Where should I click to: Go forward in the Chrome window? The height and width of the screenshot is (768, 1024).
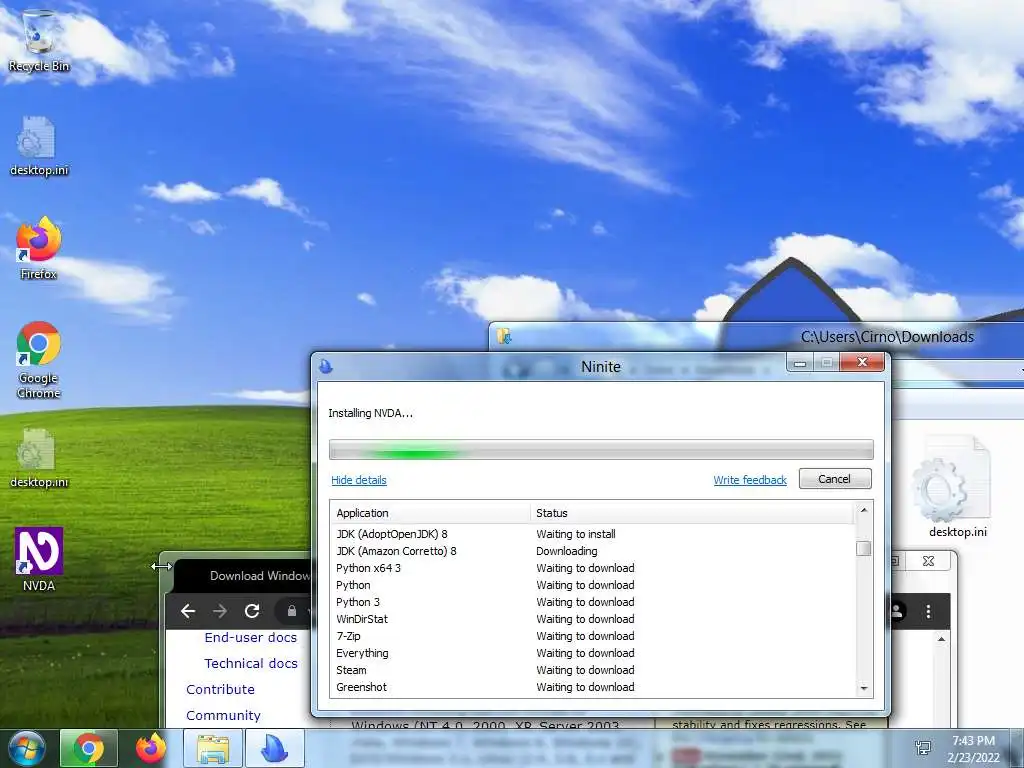pyautogui.click(x=220, y=611)
